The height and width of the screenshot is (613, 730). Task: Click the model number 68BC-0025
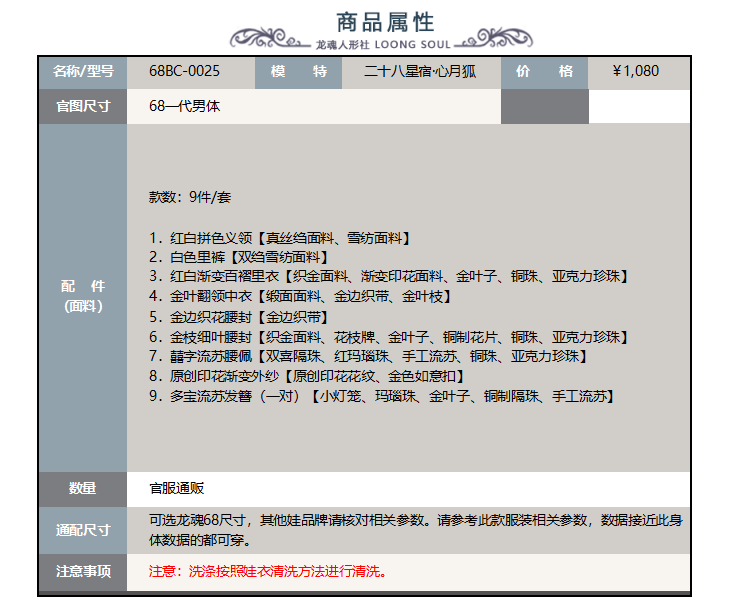tap(184, 71)
